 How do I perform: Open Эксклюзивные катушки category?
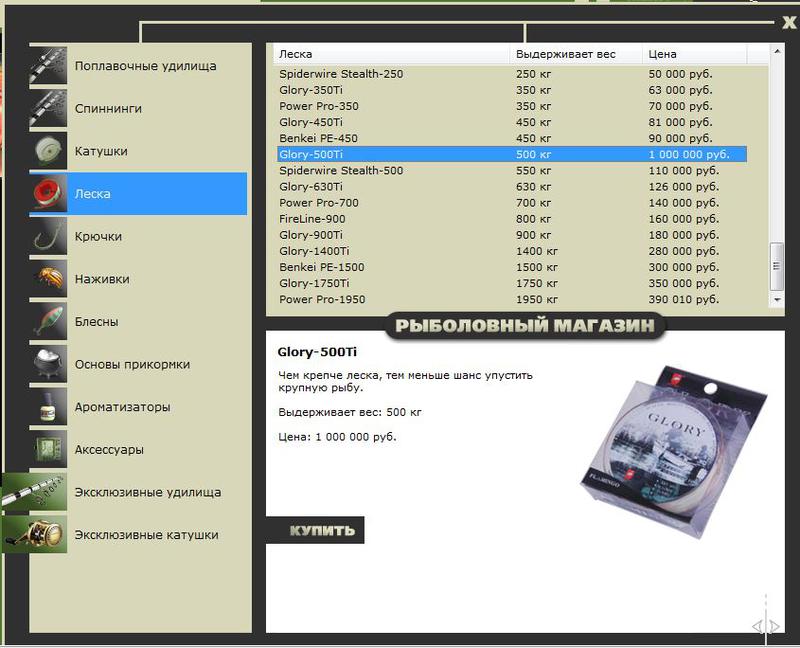click(146, 535)
